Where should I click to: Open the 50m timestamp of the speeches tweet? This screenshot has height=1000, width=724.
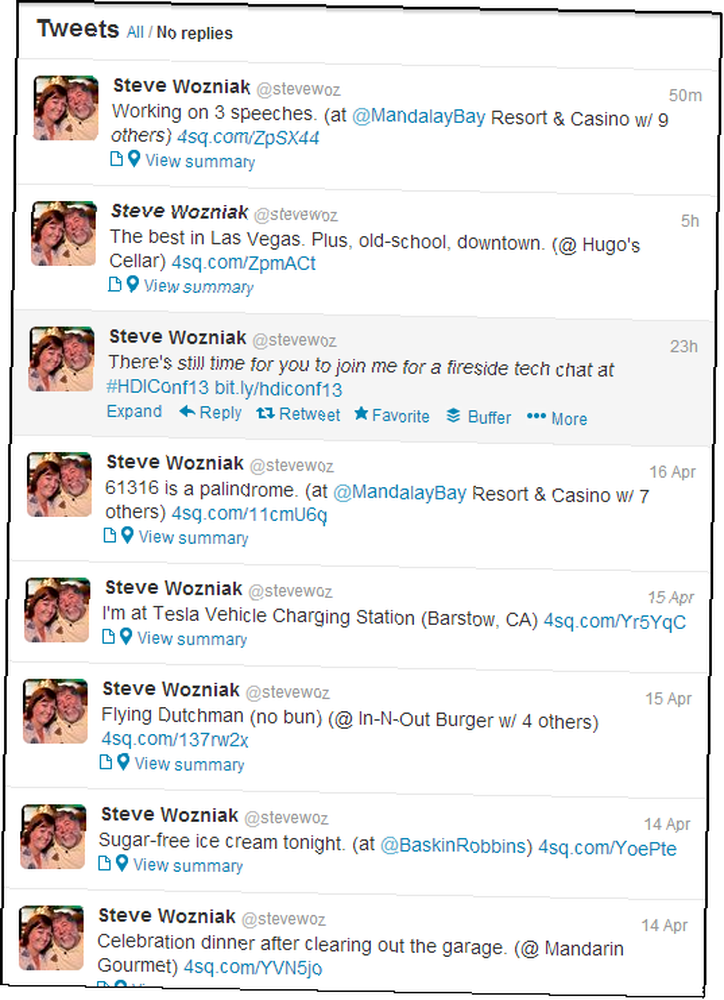click(x=685, y=95)
